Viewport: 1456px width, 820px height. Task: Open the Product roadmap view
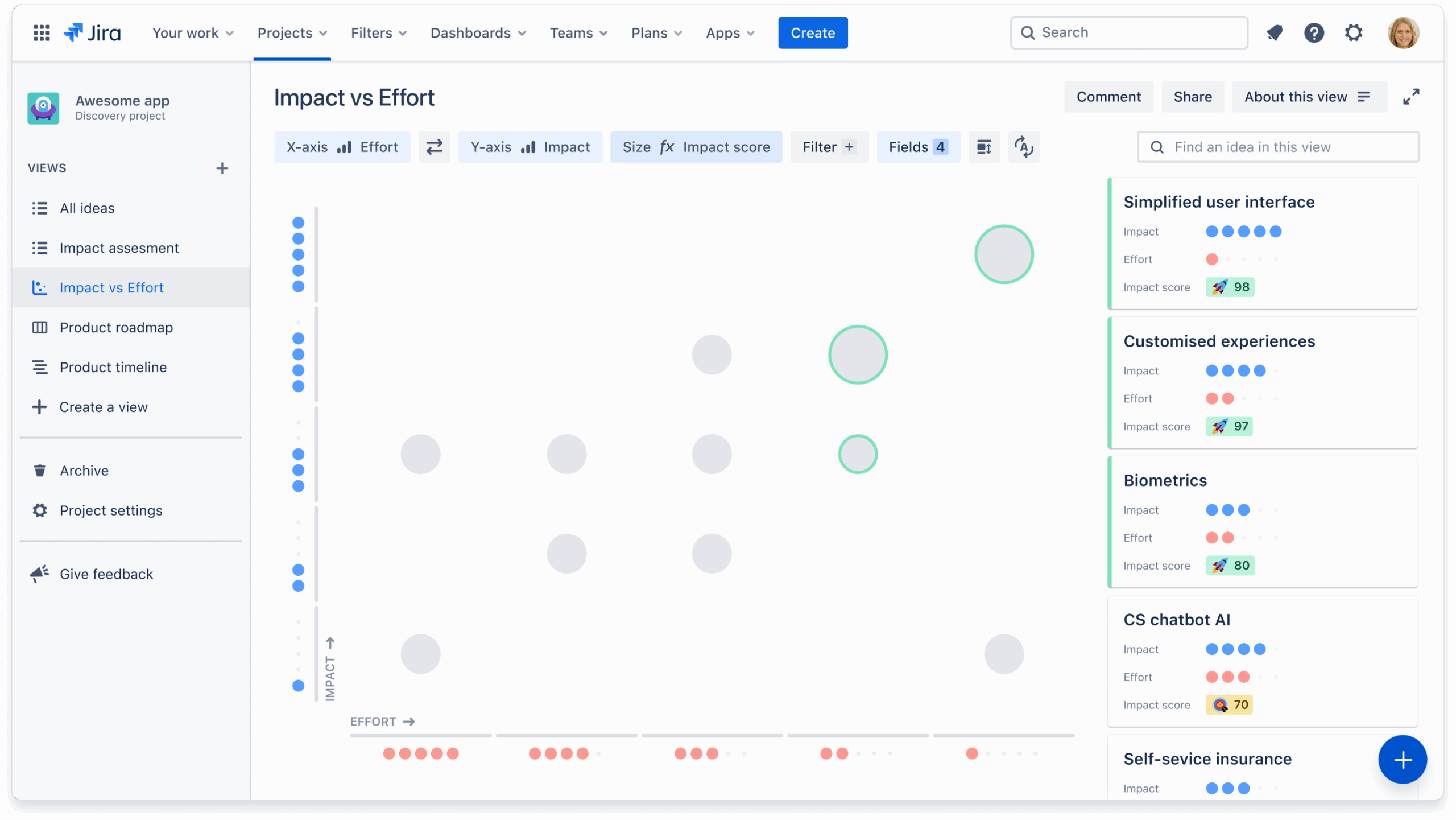click(x=116, y=327)
